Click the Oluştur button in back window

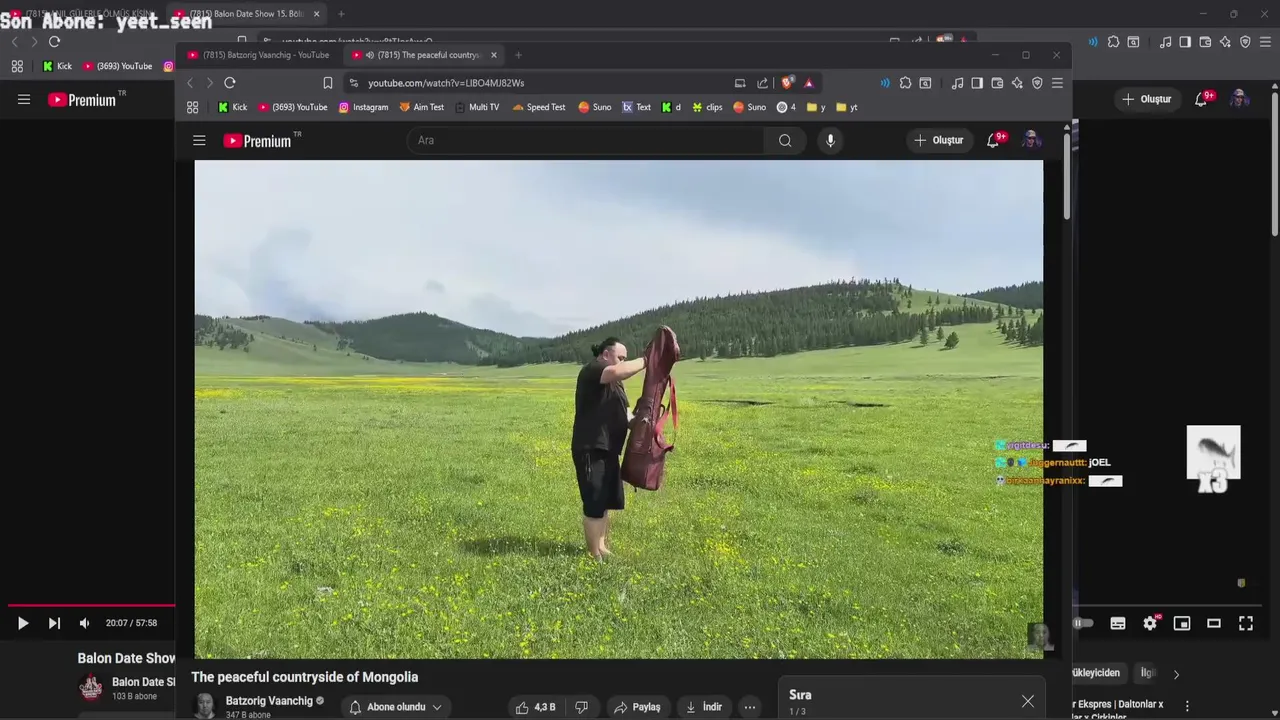(1146, 99)
